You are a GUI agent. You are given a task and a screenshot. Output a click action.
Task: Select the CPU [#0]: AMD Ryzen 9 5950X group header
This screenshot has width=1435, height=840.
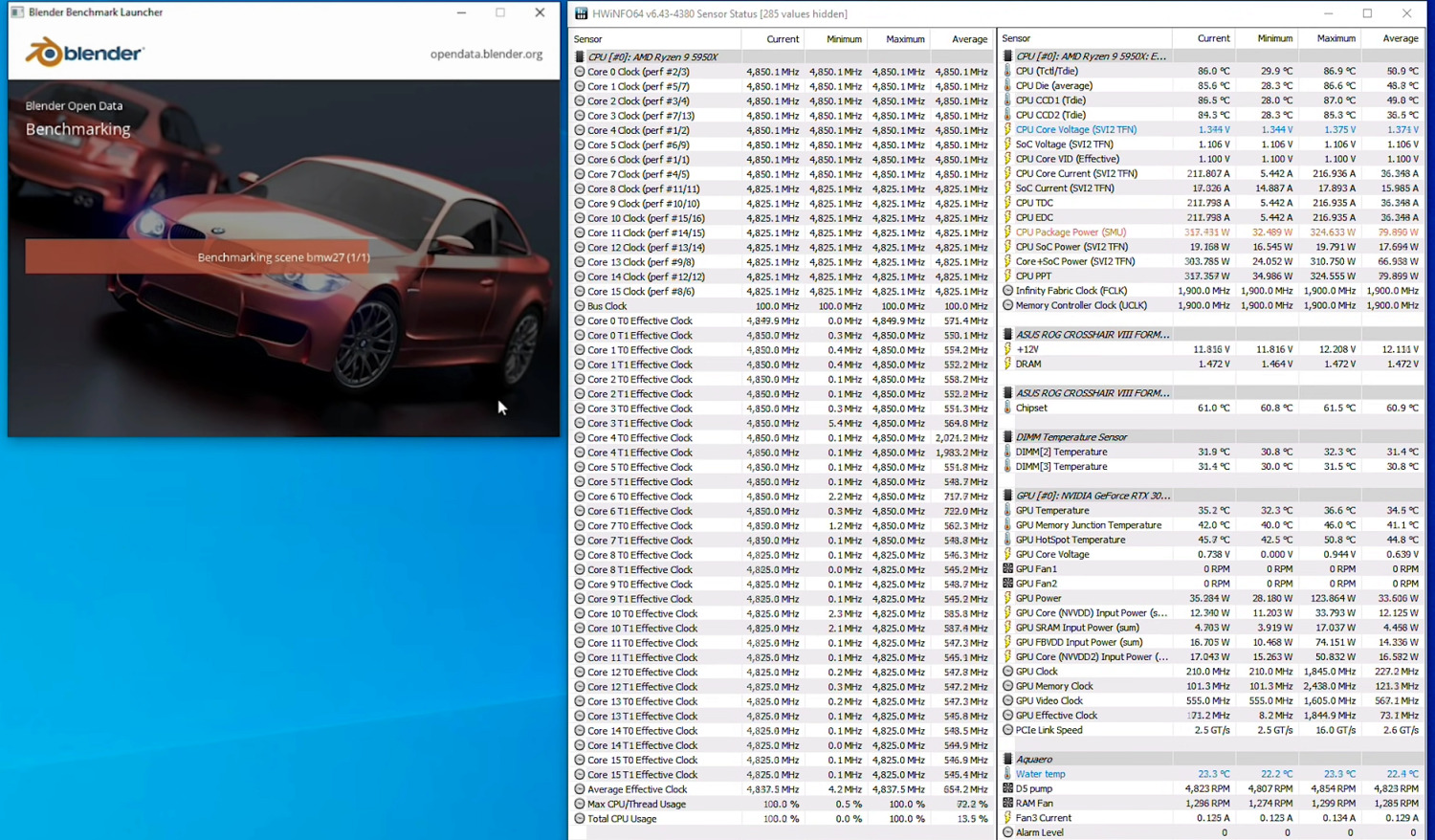(x=652, y=56)
